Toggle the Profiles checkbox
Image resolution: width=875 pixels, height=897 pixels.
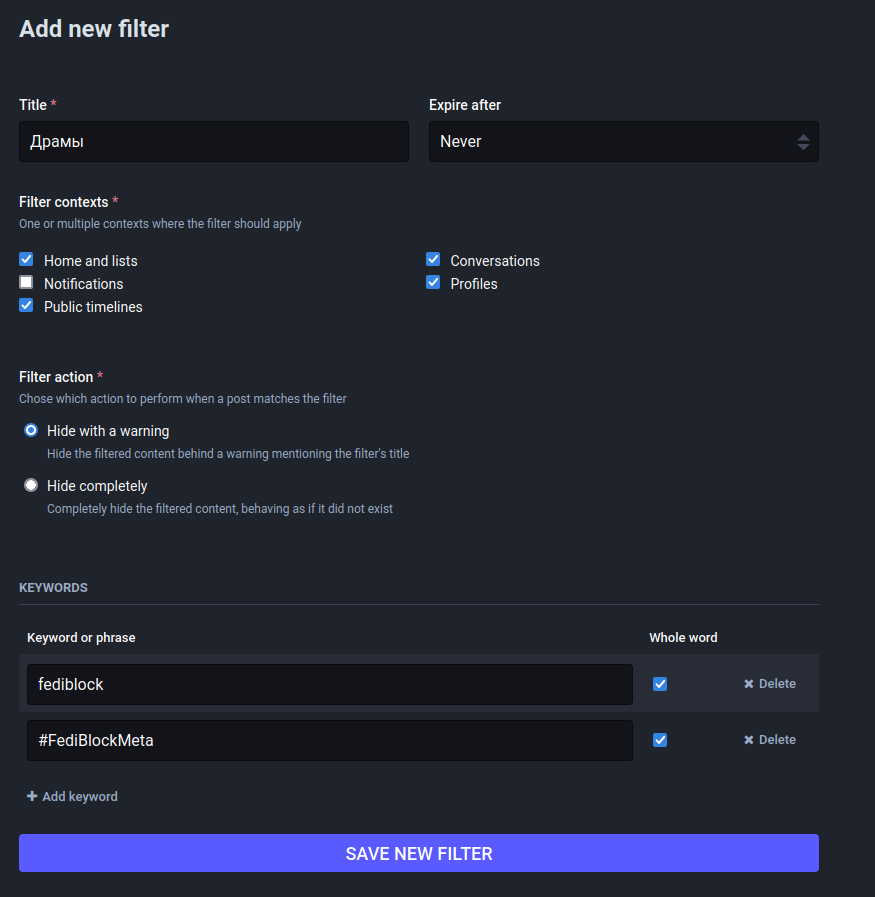click(x=433, y=282)
